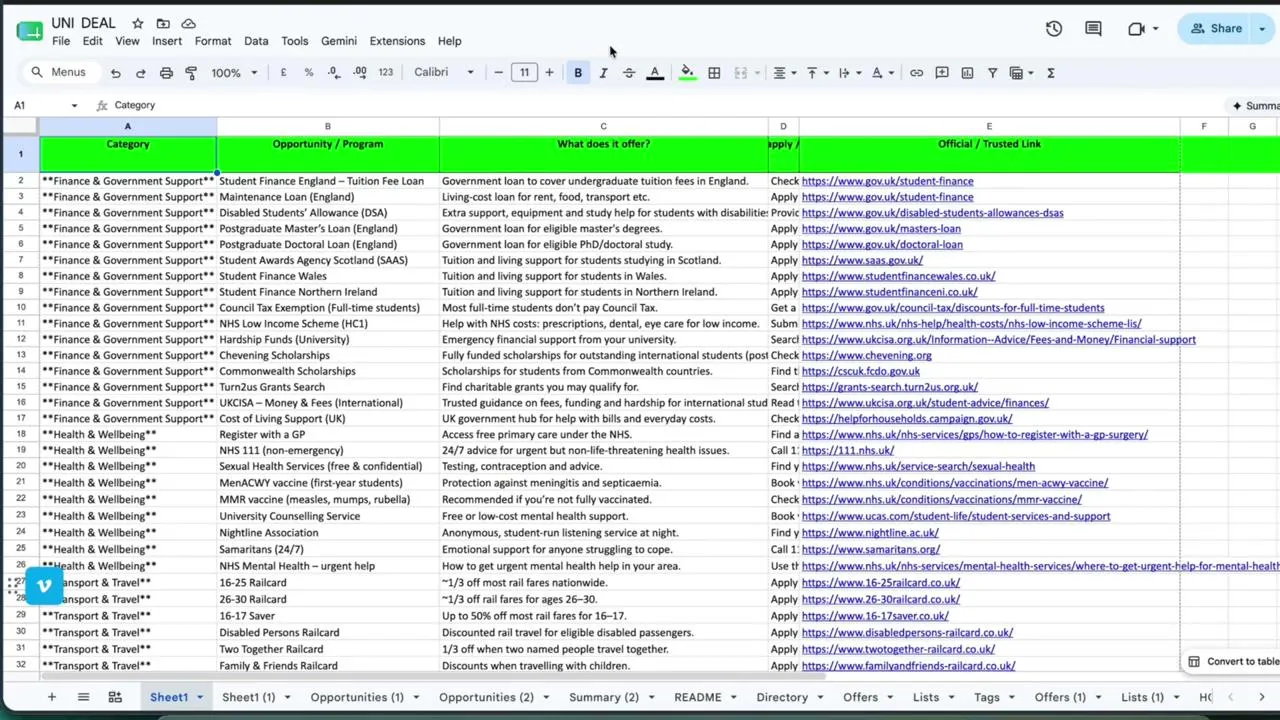This screenshot has height=720, width=1280.
Task: Open the chevening.org link
Action: pos(866,355)
